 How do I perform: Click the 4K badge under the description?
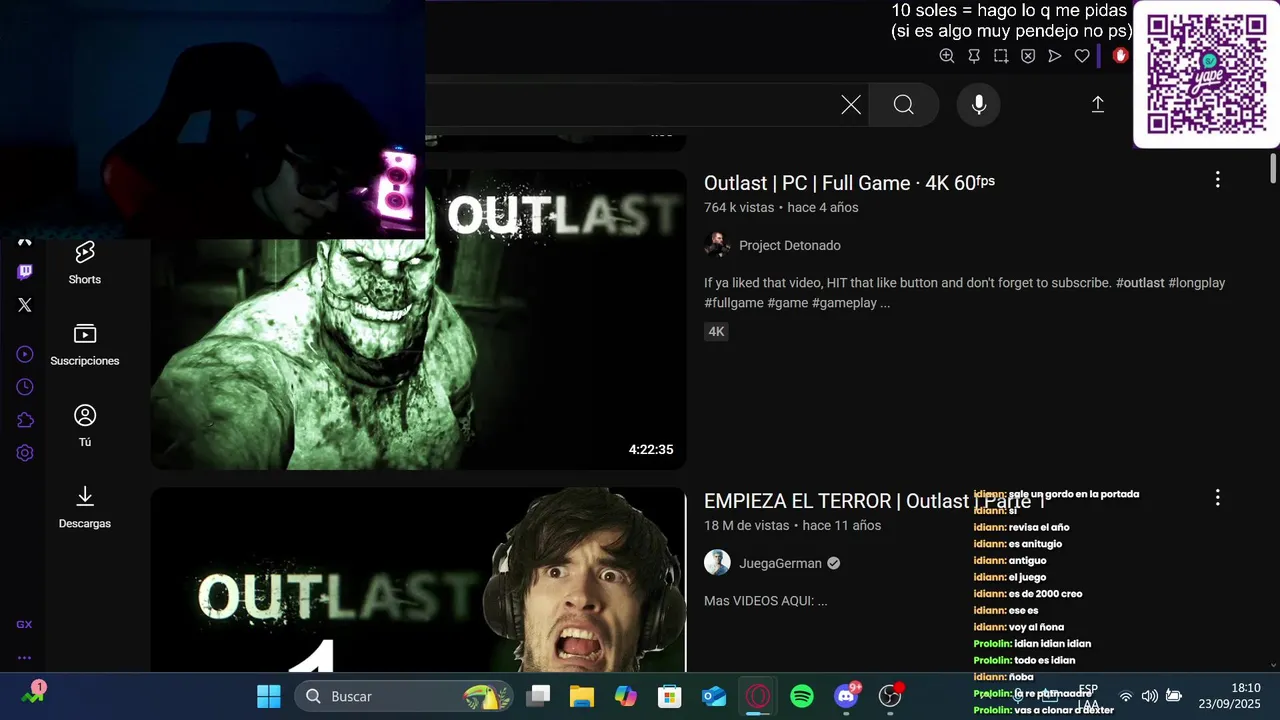(x=716, y=332)
